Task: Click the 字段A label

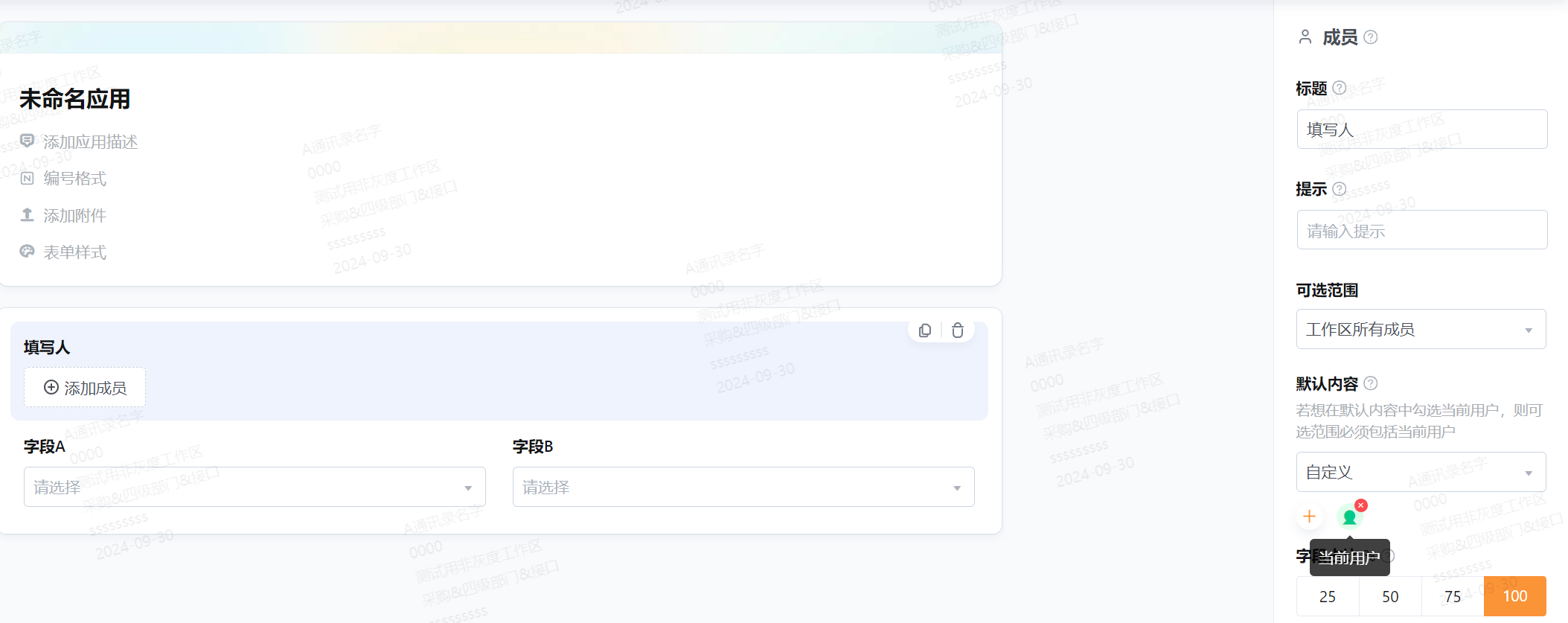Action: pos(45,447)
